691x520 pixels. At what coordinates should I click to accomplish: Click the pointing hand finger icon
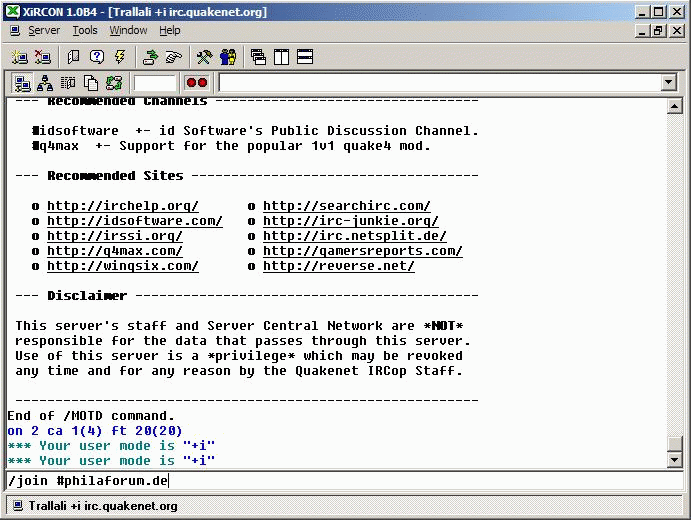coord(174,57)
